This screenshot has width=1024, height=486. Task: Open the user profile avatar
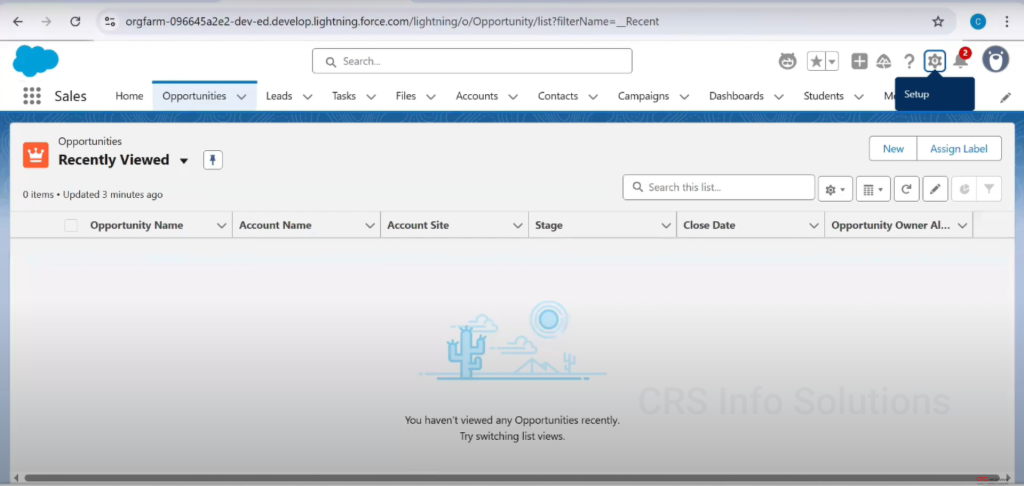995,60
